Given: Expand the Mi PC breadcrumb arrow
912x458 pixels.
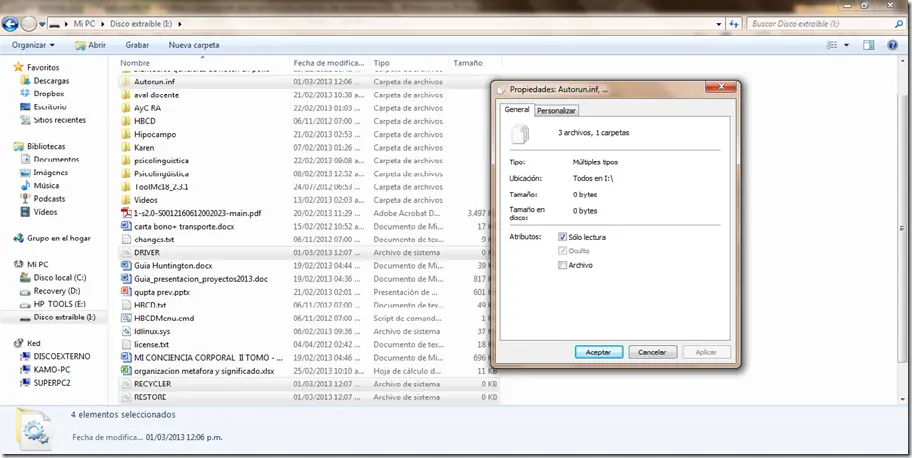Looking at the screenshot, I should pyautogui.click(x=104, y=24).
